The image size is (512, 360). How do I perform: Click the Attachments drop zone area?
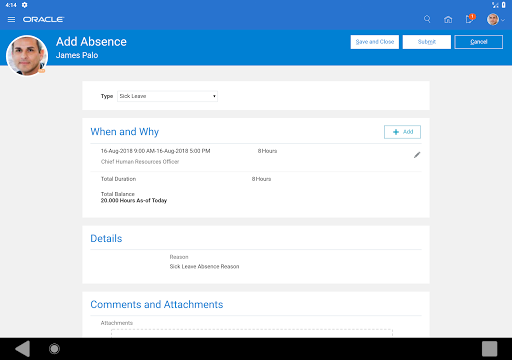tap(252, 333)
